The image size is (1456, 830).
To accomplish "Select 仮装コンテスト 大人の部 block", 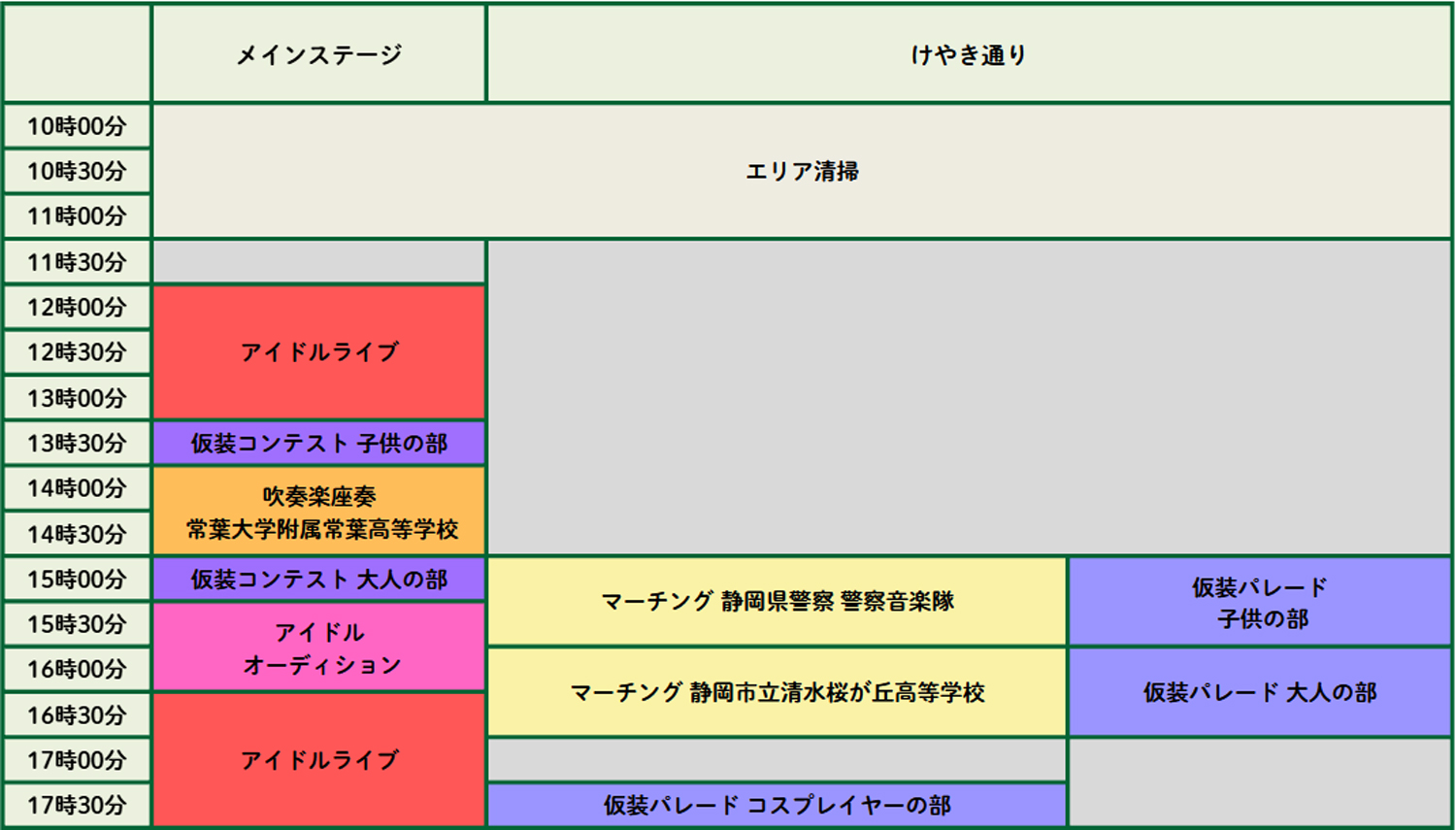I will (319, 580).
